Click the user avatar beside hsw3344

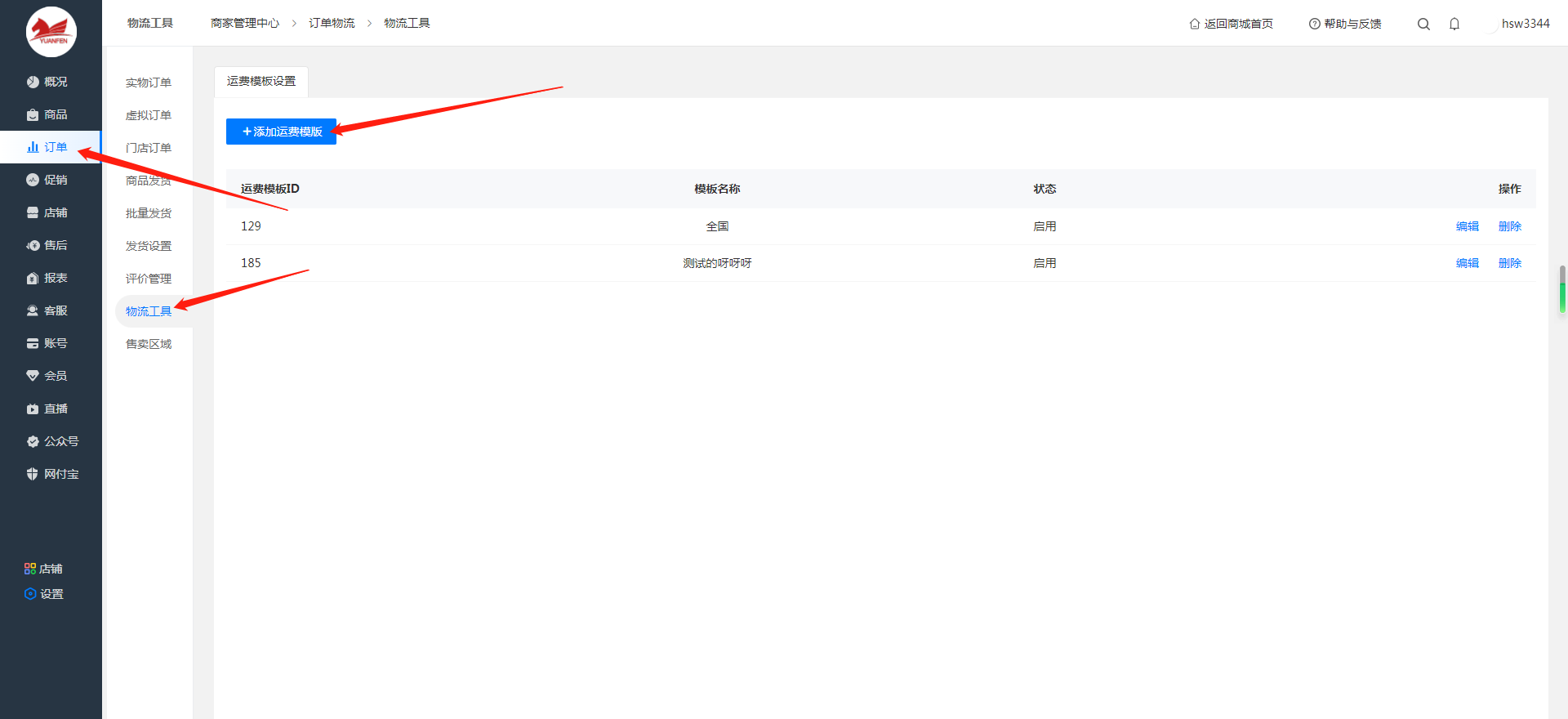tap(1490, 24)
